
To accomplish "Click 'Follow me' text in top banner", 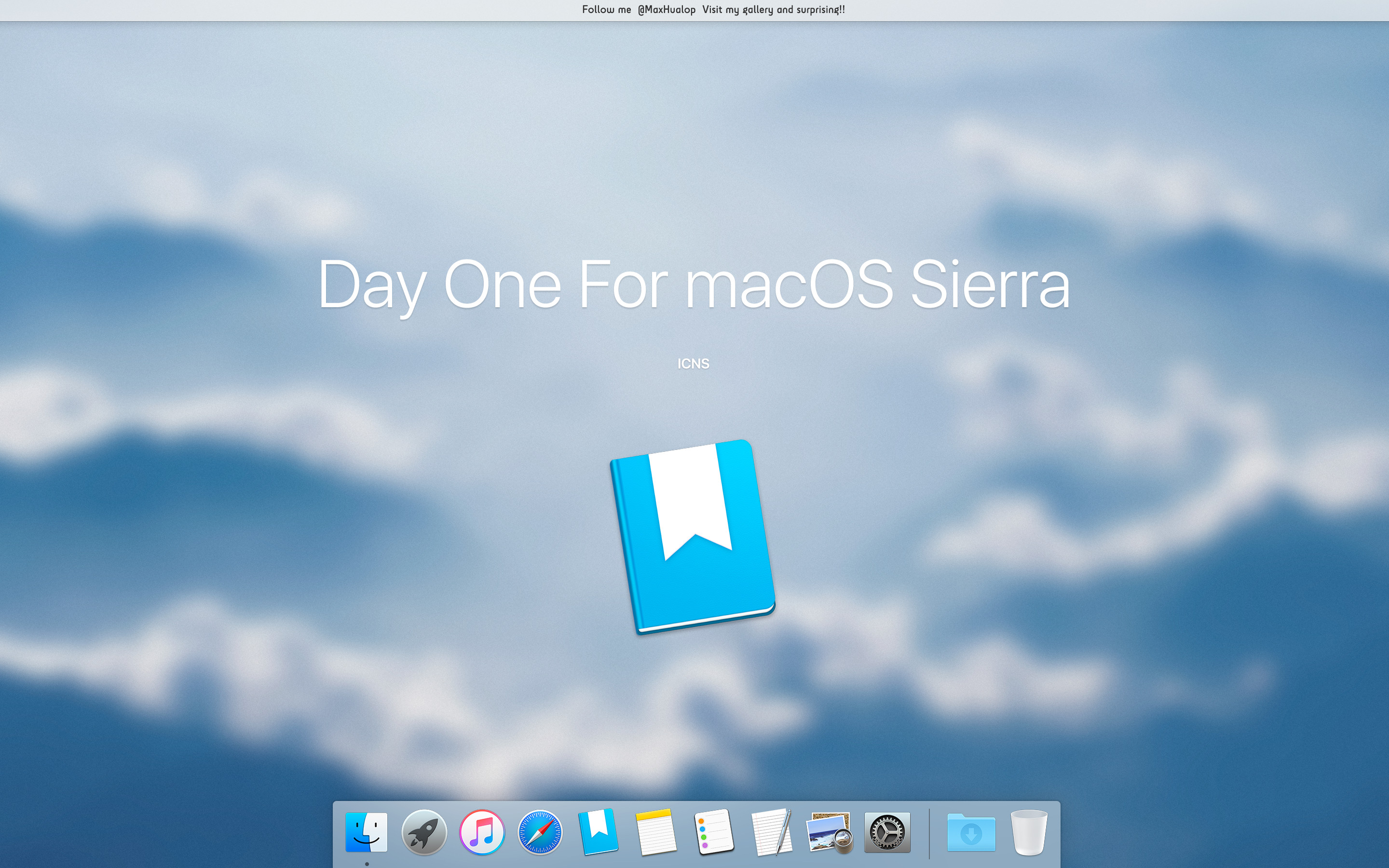I will click(606, 10).
